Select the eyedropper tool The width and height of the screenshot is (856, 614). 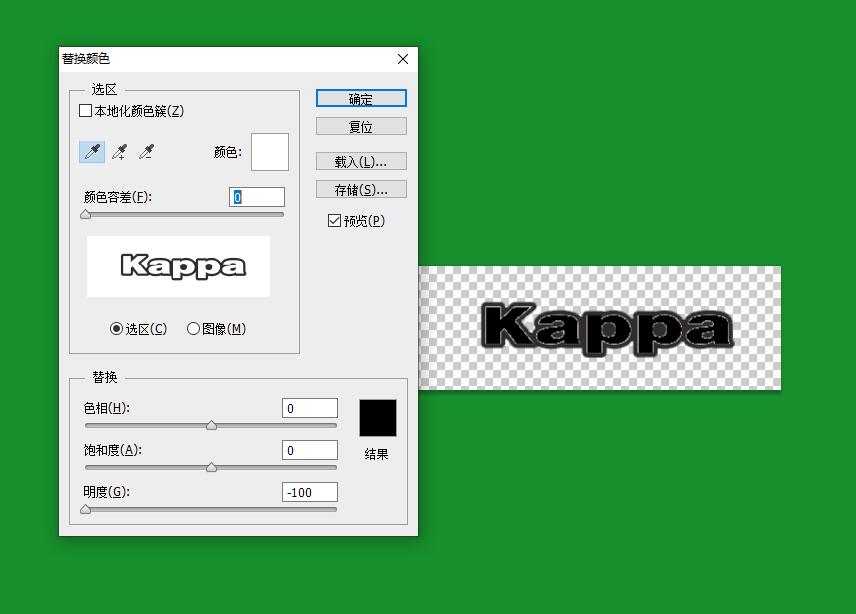pos(92,151)
